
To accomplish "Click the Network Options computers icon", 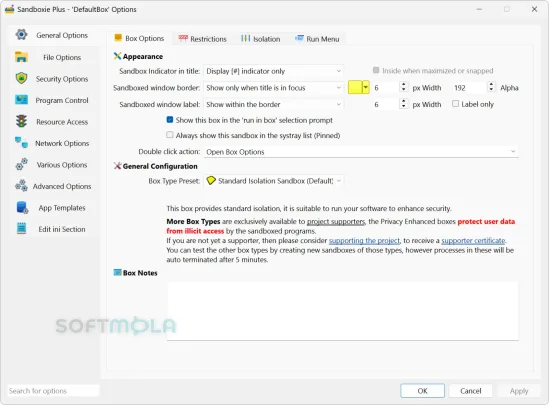I will click(21, 142).
